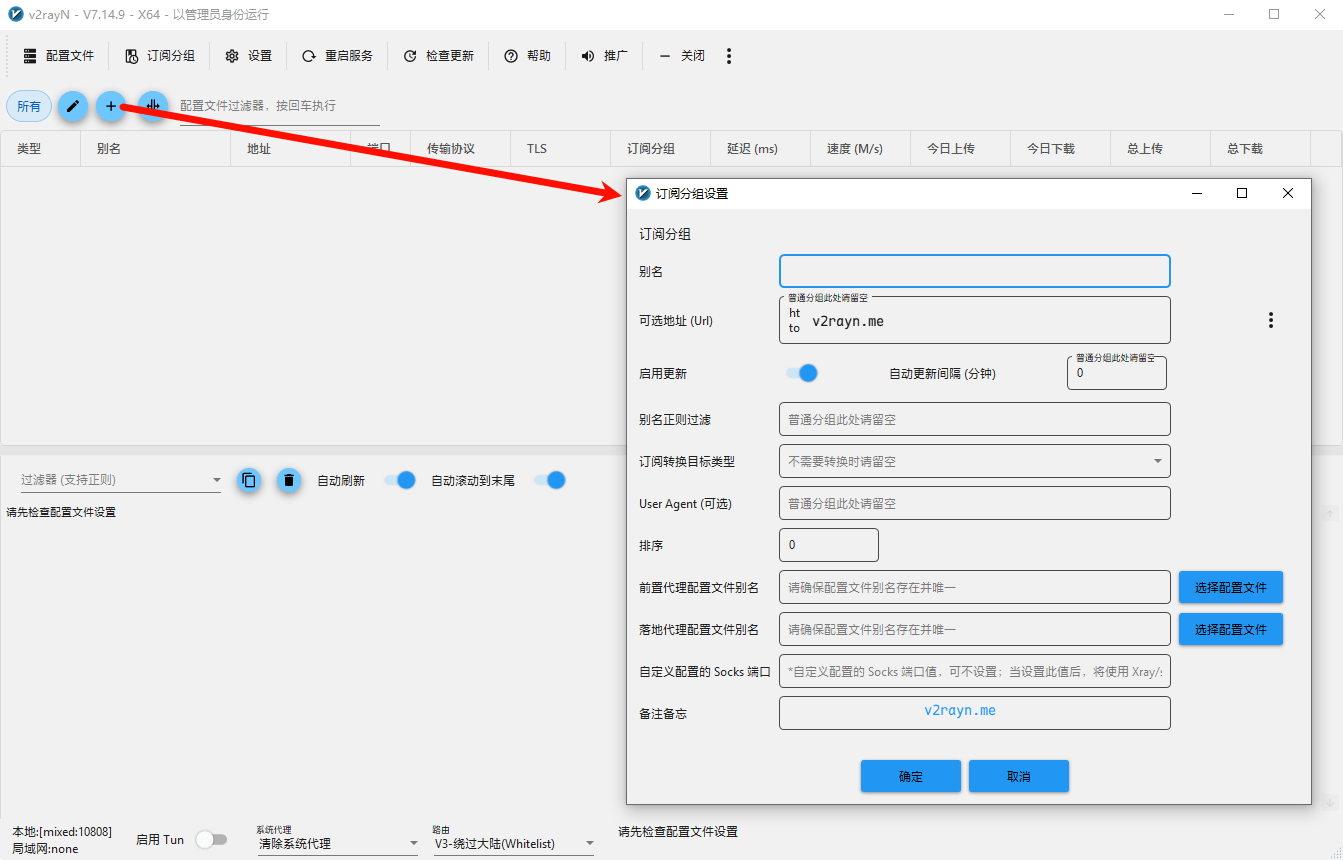This screenshot has width=1343, height=860.
Task: Click the 自动更新间隔 (分钟) field
Action: click(1117, 373)
